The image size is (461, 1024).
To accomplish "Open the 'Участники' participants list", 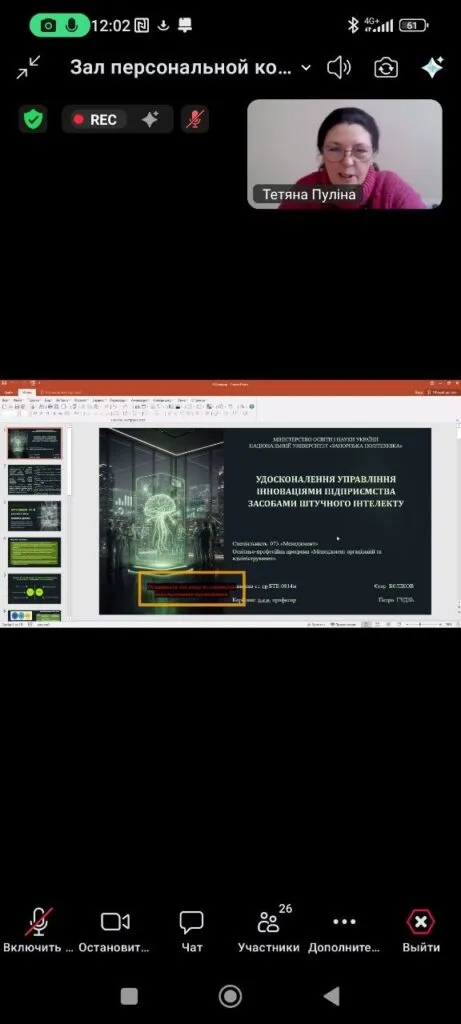I will point(268,930).
